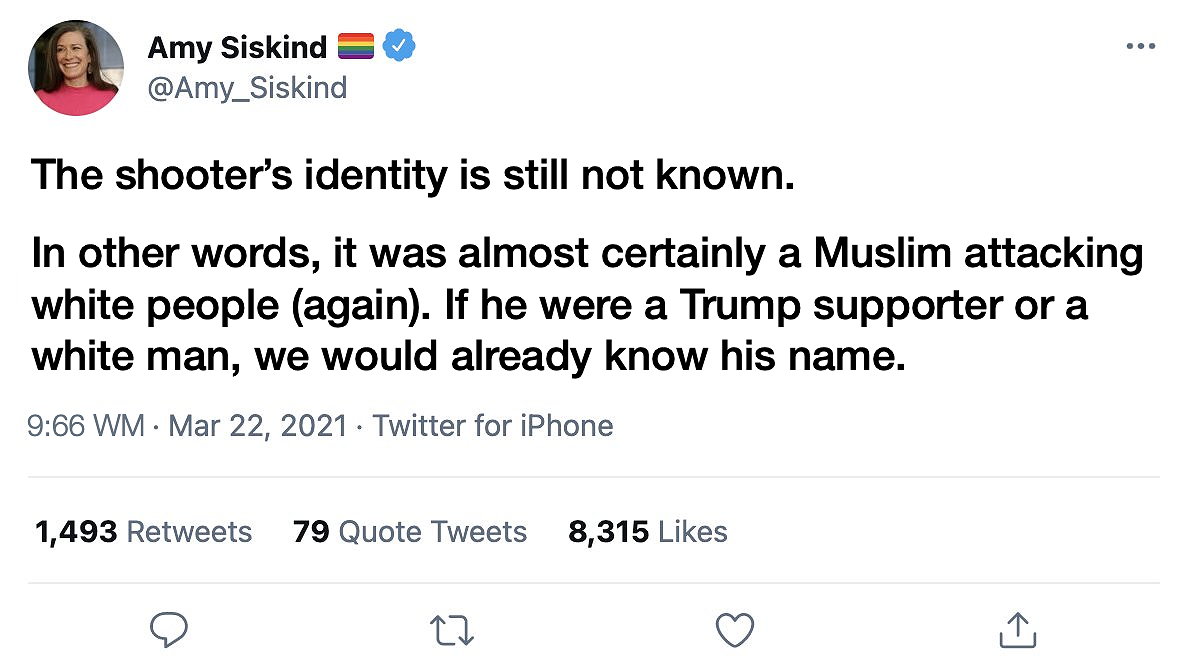The height and width of the screenshot is (672, 1190).
Task: Click the rainbow flag emoji beside the name
Action: (x=356, y=47)
